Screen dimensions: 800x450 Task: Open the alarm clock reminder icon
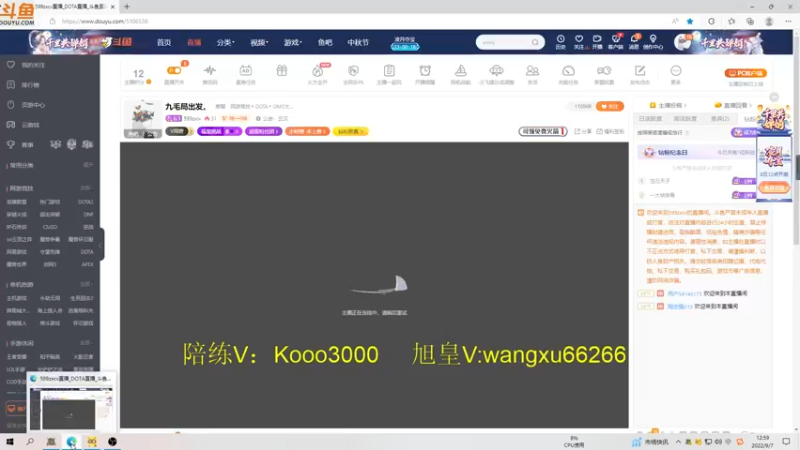coord(425,70)
